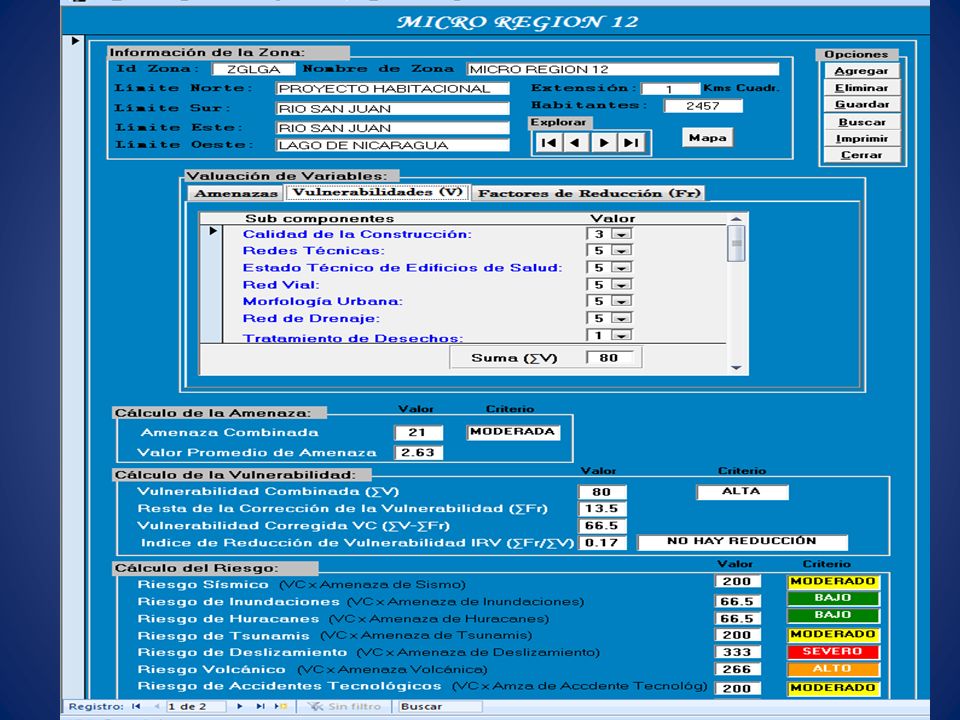Click Límite Oeste field LAGO DE NICARAGUA
The height and width of the screenshot is (720, 960).
(x=392, y=145)
